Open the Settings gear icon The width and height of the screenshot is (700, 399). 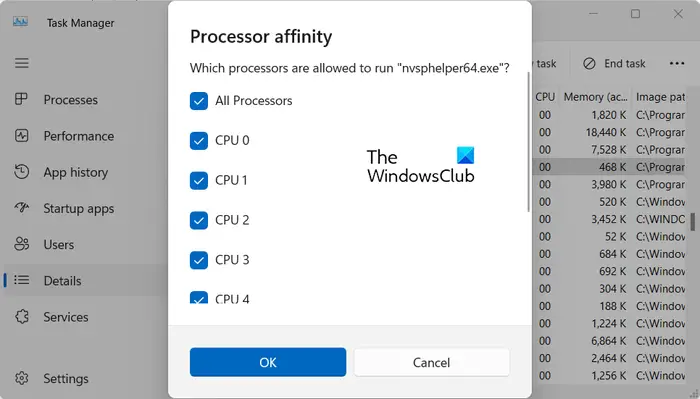21,378
